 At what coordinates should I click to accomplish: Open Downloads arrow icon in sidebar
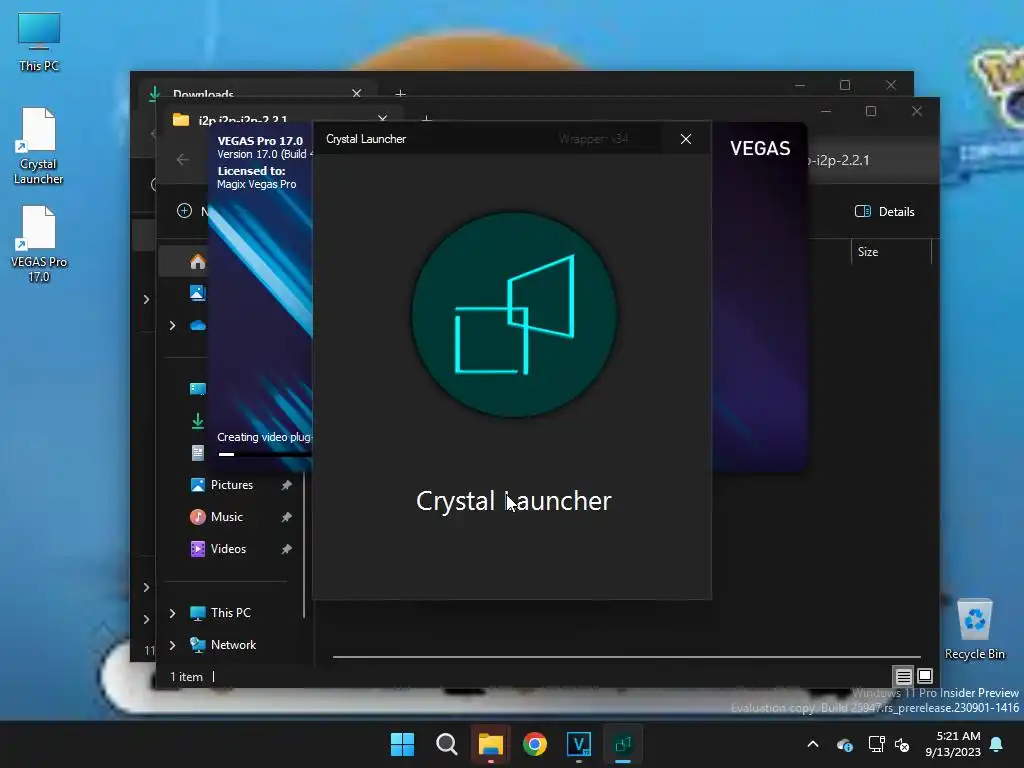pos(197,421)
